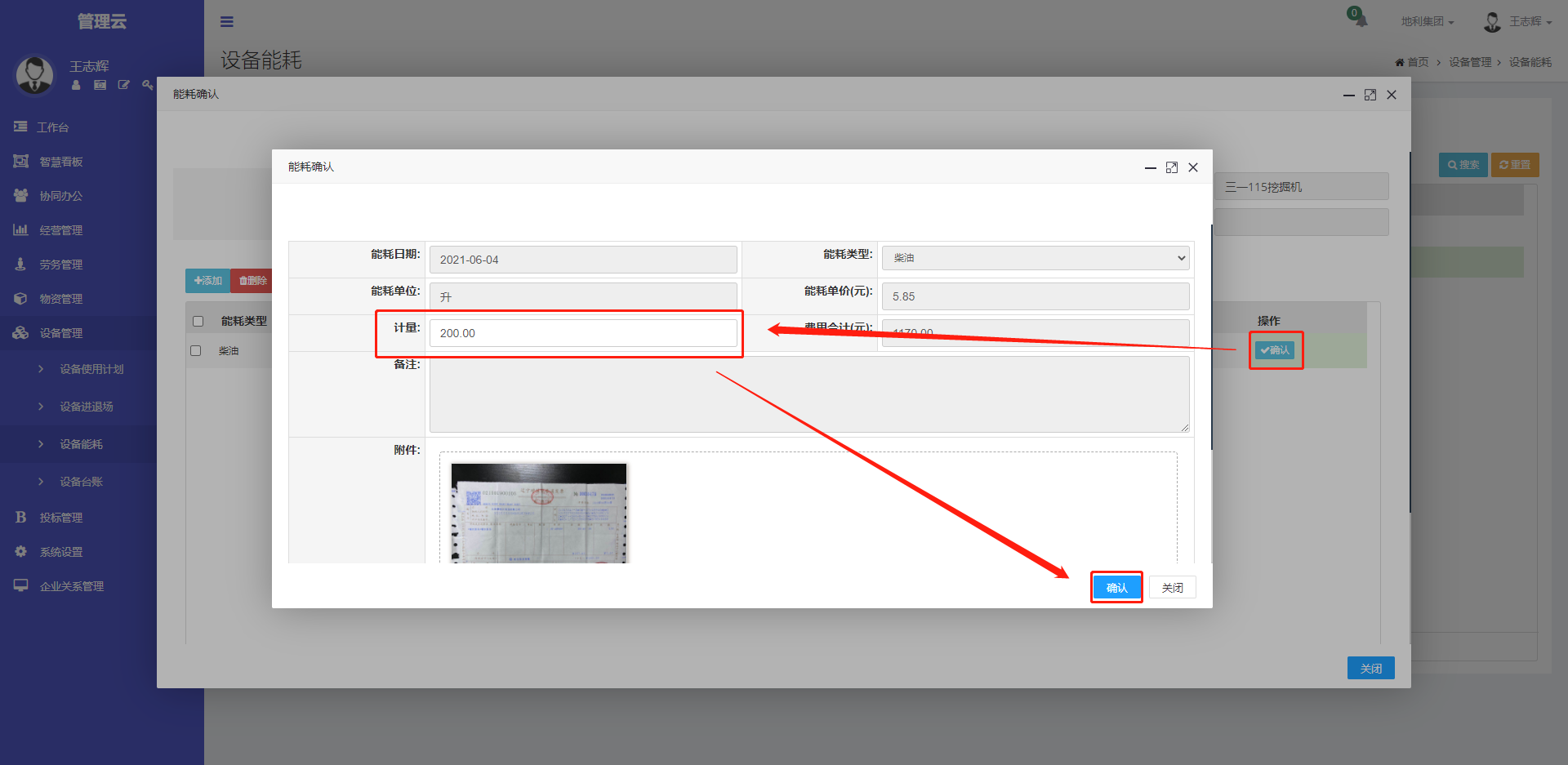Click the 系统设置 gear icon
The width and height of the screenshot is (1568, 765).
20,552
